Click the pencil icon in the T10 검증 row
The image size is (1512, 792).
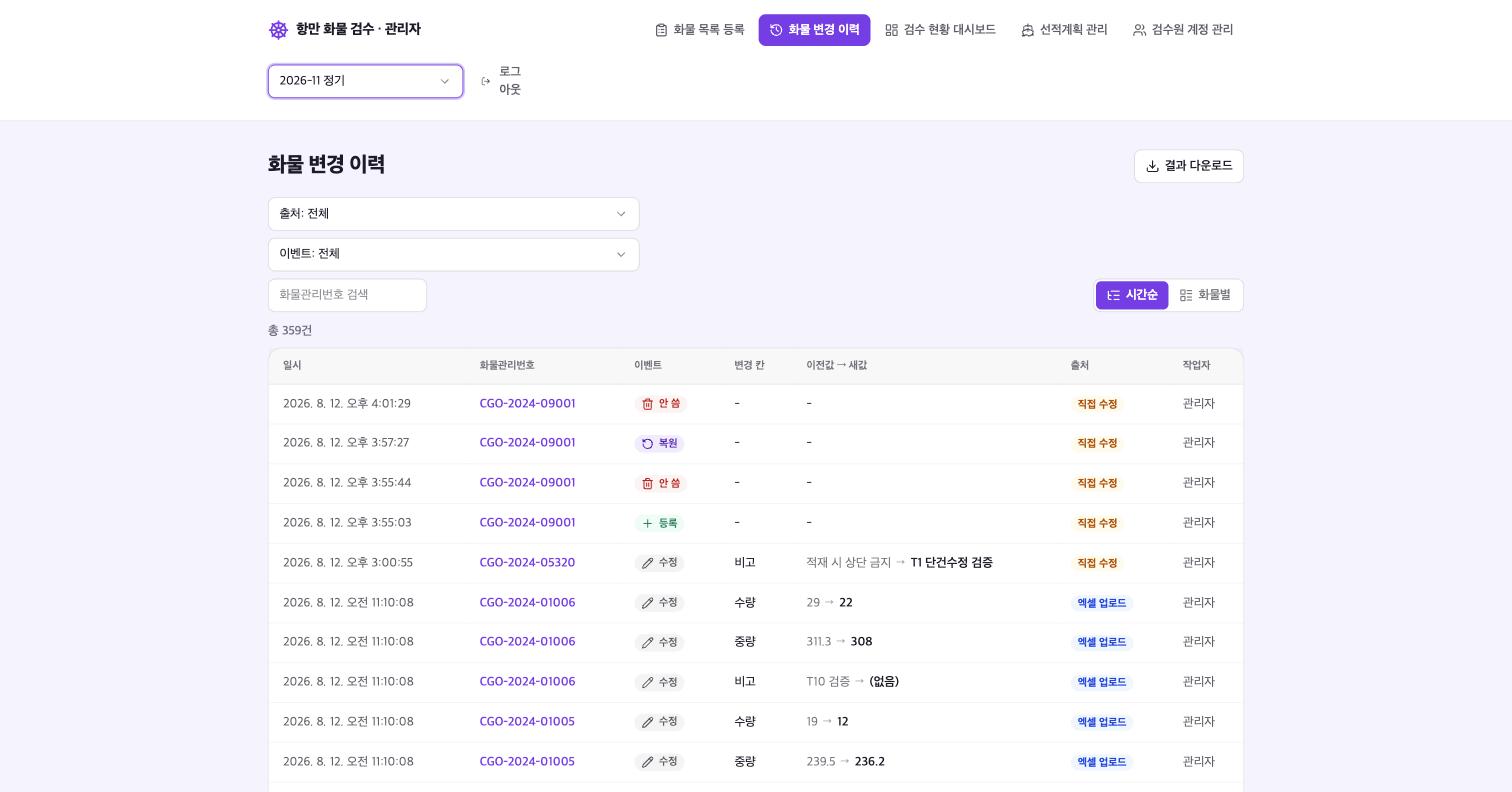pos(647,682)
